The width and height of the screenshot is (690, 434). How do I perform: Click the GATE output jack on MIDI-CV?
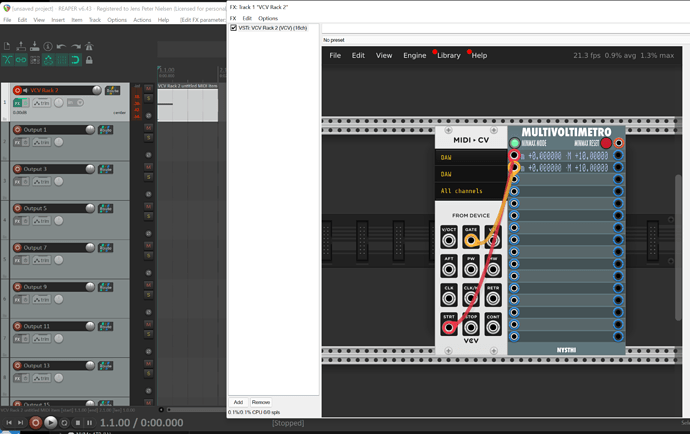pyautogui.click(x=471, y=240)
